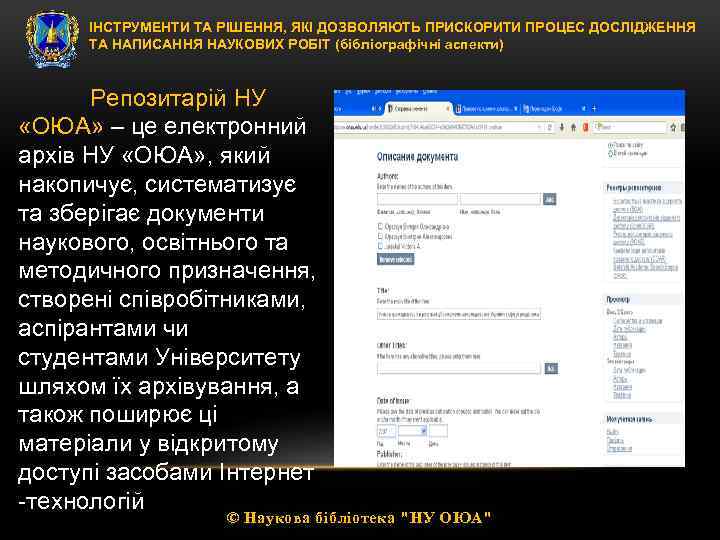
Task: Switch to the second browser tab
Action: 487,108
